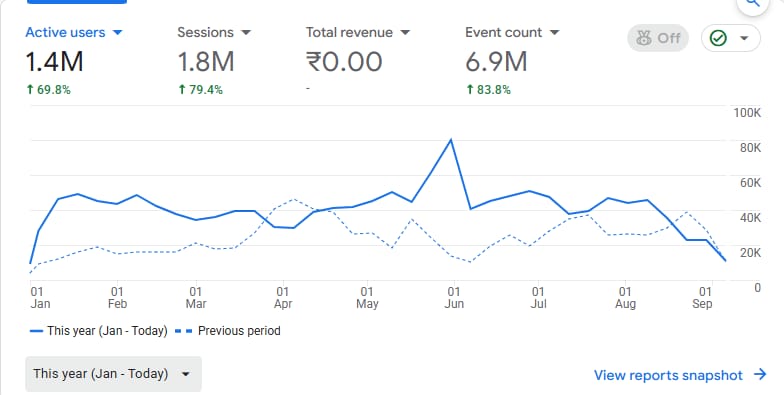Click the search magnifier icon
The width and height of the screenshot is (784, 395).
pyautogui.click(x=752, y=3)
